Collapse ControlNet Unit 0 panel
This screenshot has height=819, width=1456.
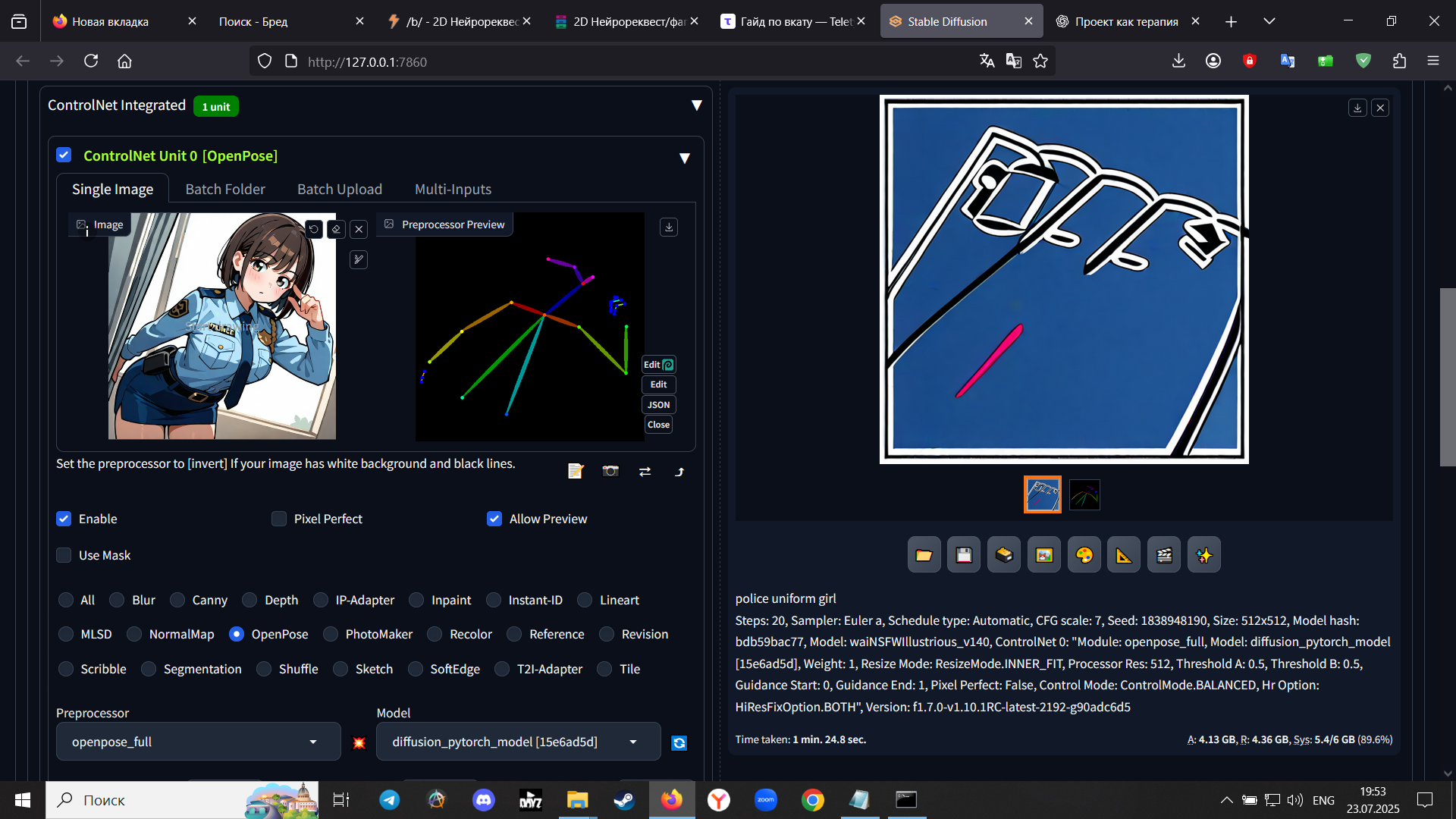[685, 158]
